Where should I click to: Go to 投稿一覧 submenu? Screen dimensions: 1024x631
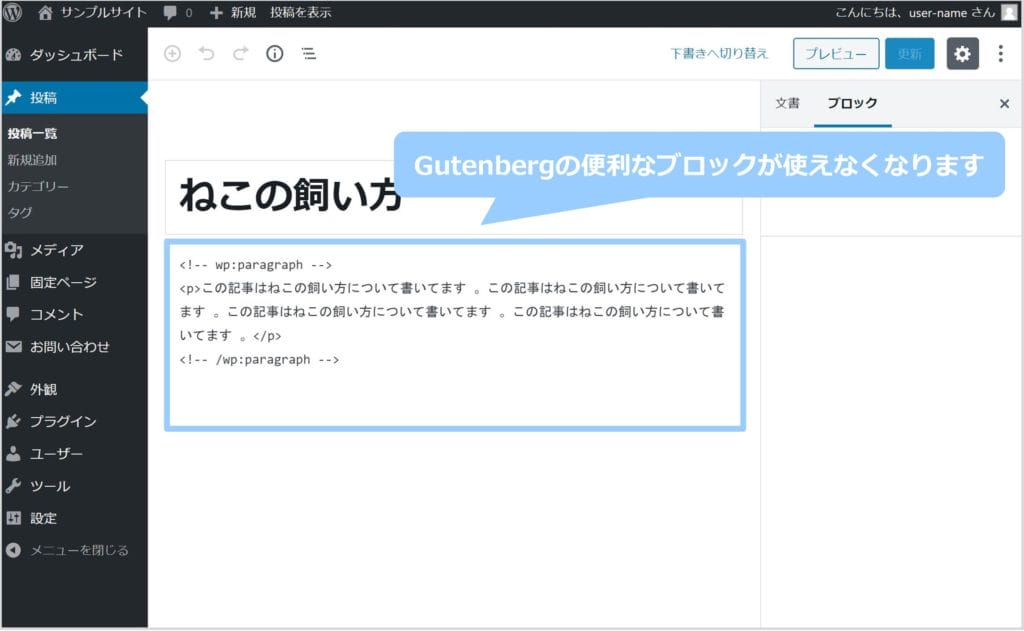(33, 134)
